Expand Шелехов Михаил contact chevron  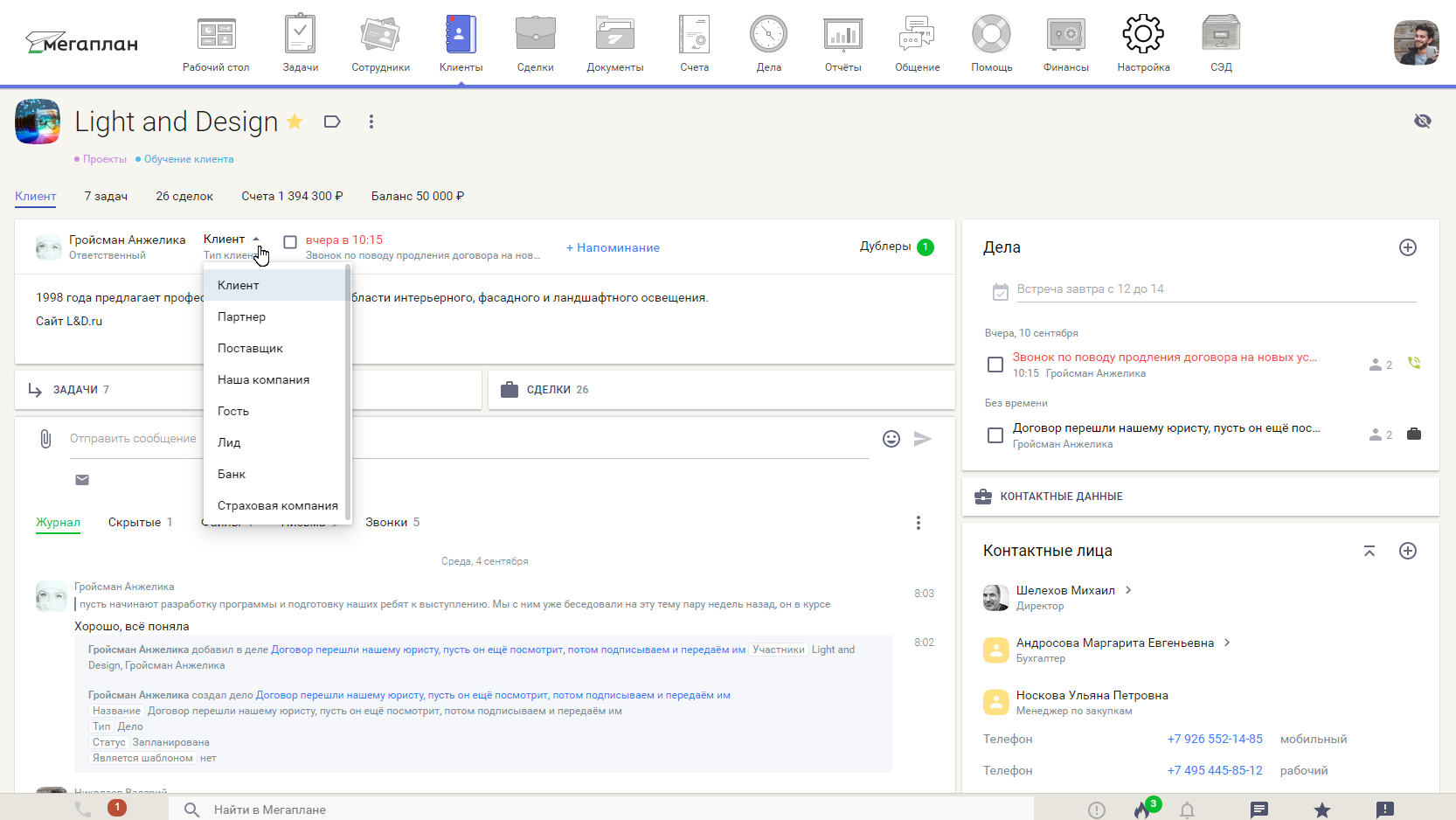[1128, 590]
